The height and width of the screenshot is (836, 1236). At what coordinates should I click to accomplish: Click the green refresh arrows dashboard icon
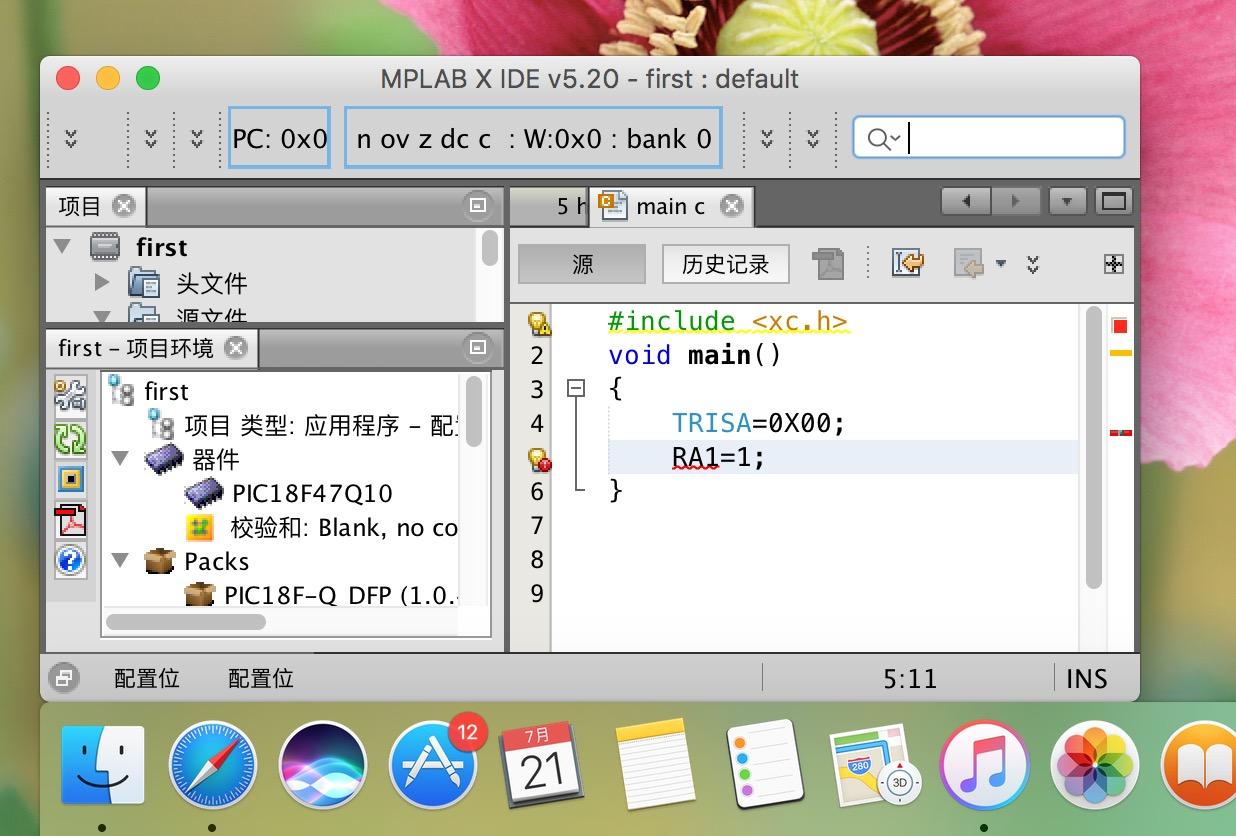[70, 438]
